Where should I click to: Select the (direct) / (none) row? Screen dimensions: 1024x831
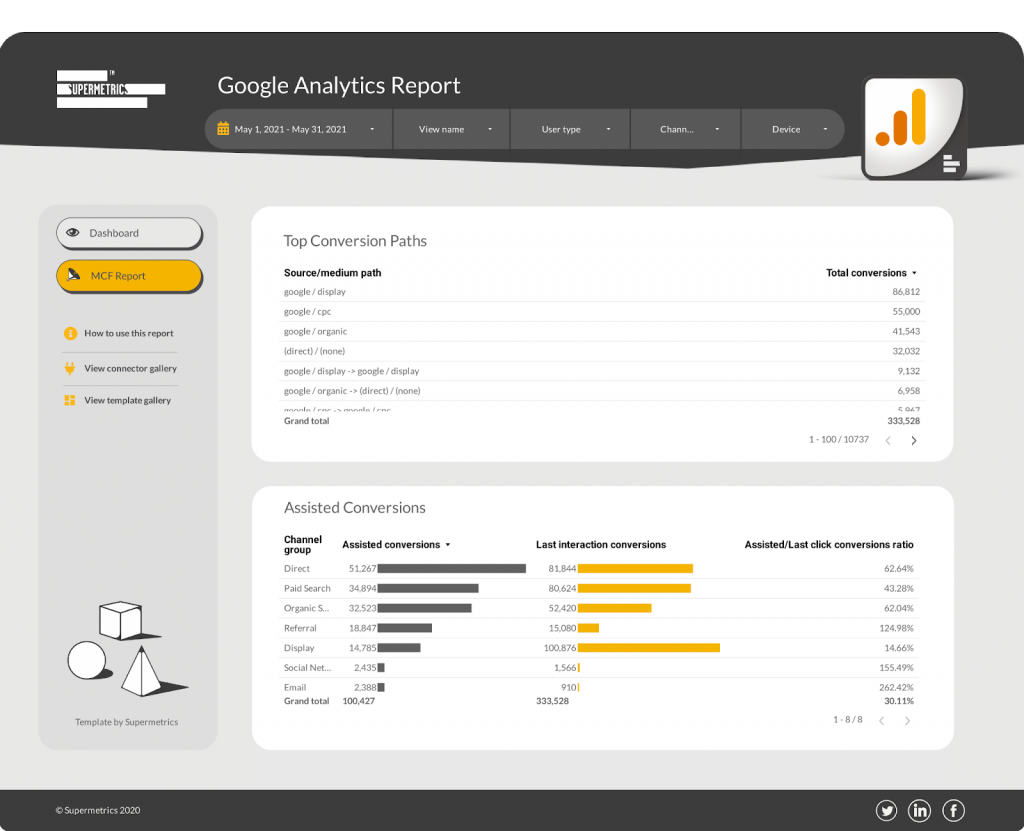(601, 351)
